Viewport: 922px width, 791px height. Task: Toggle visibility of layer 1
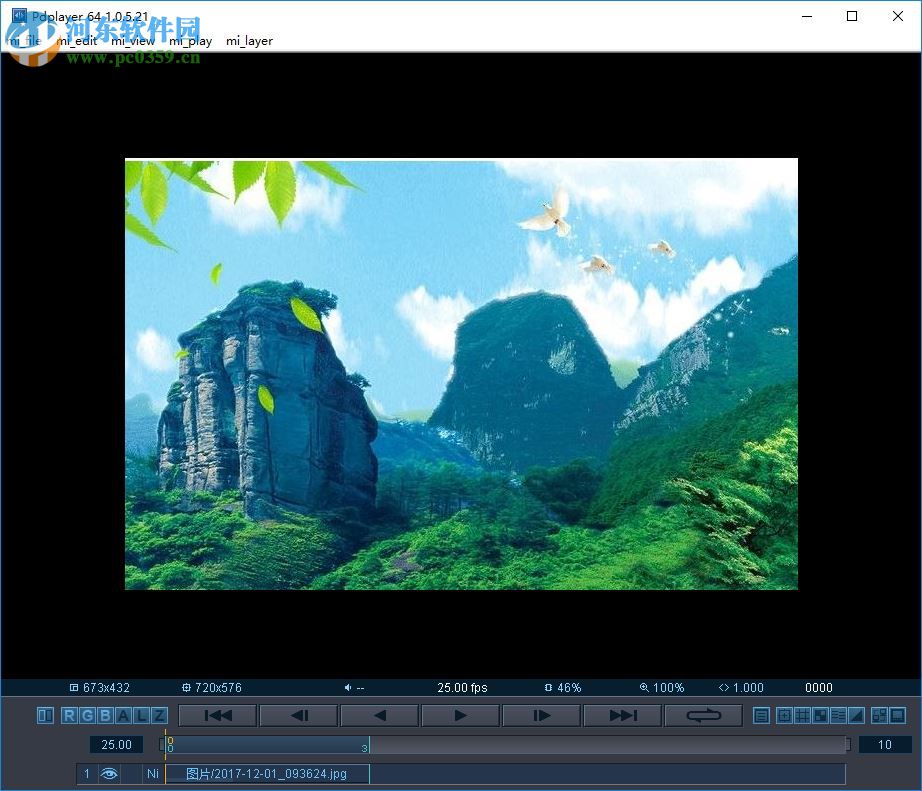click(109, 773)
